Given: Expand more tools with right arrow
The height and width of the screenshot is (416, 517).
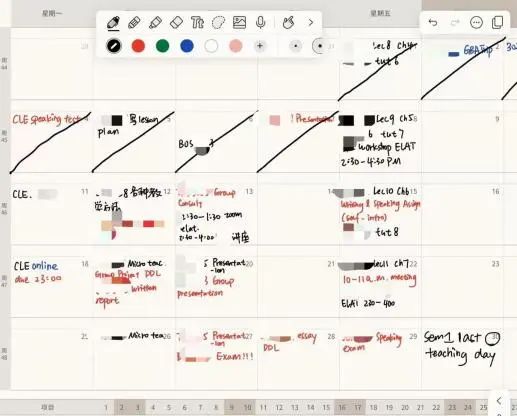Looking at the screenshot, I should tap(311, 23).
